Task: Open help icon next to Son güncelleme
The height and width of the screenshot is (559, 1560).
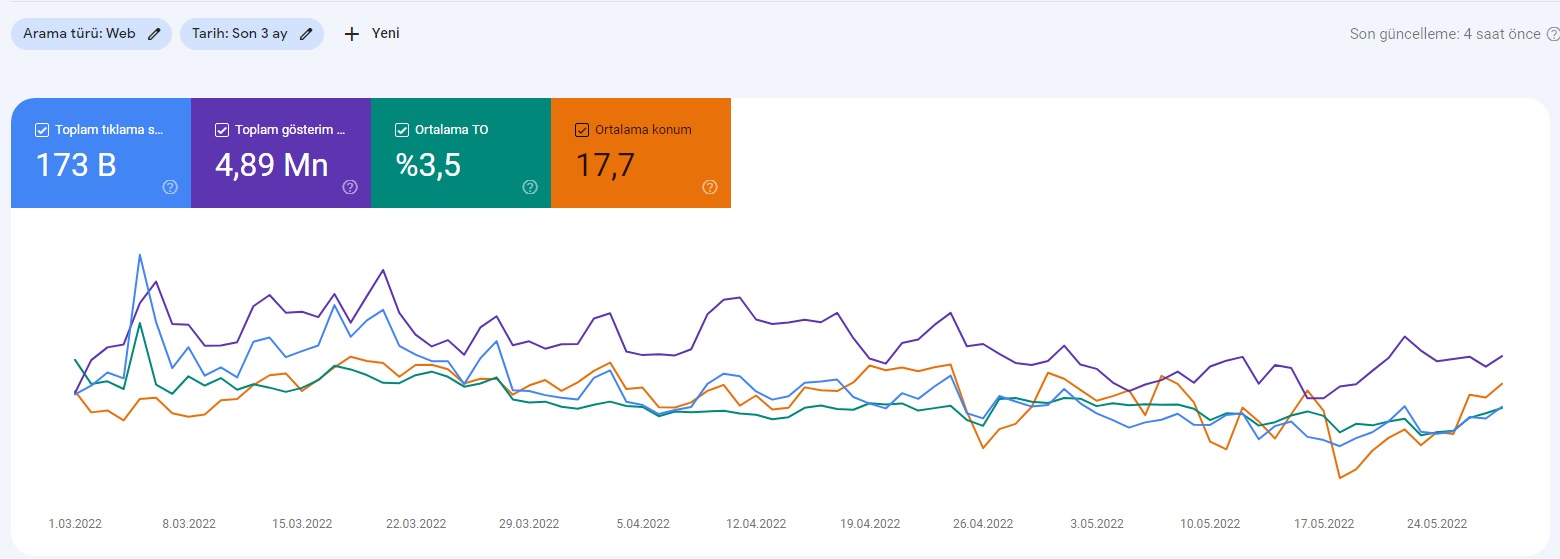Action: click(1552, 34)
